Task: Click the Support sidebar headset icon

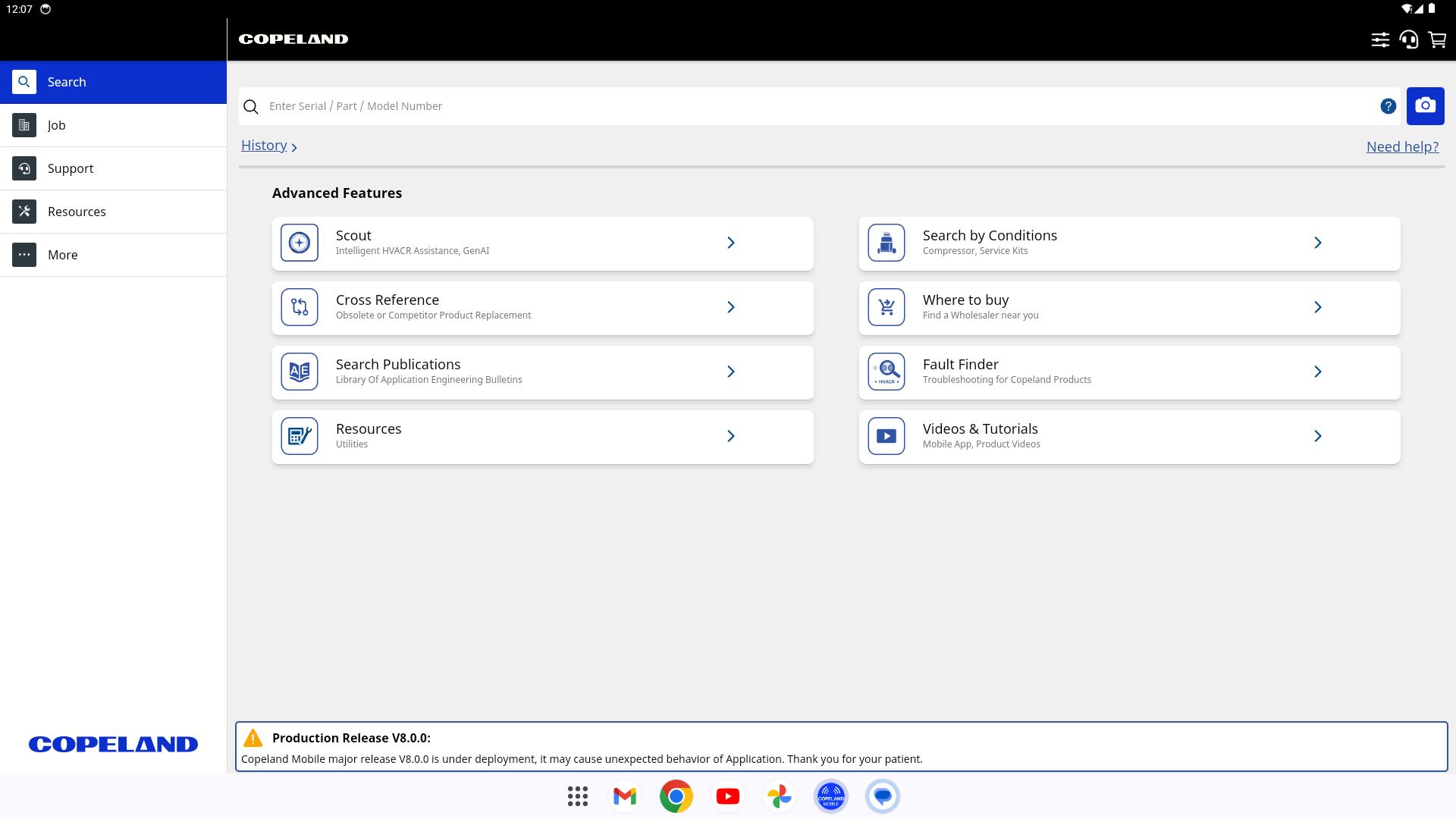Action: (24, 168)
